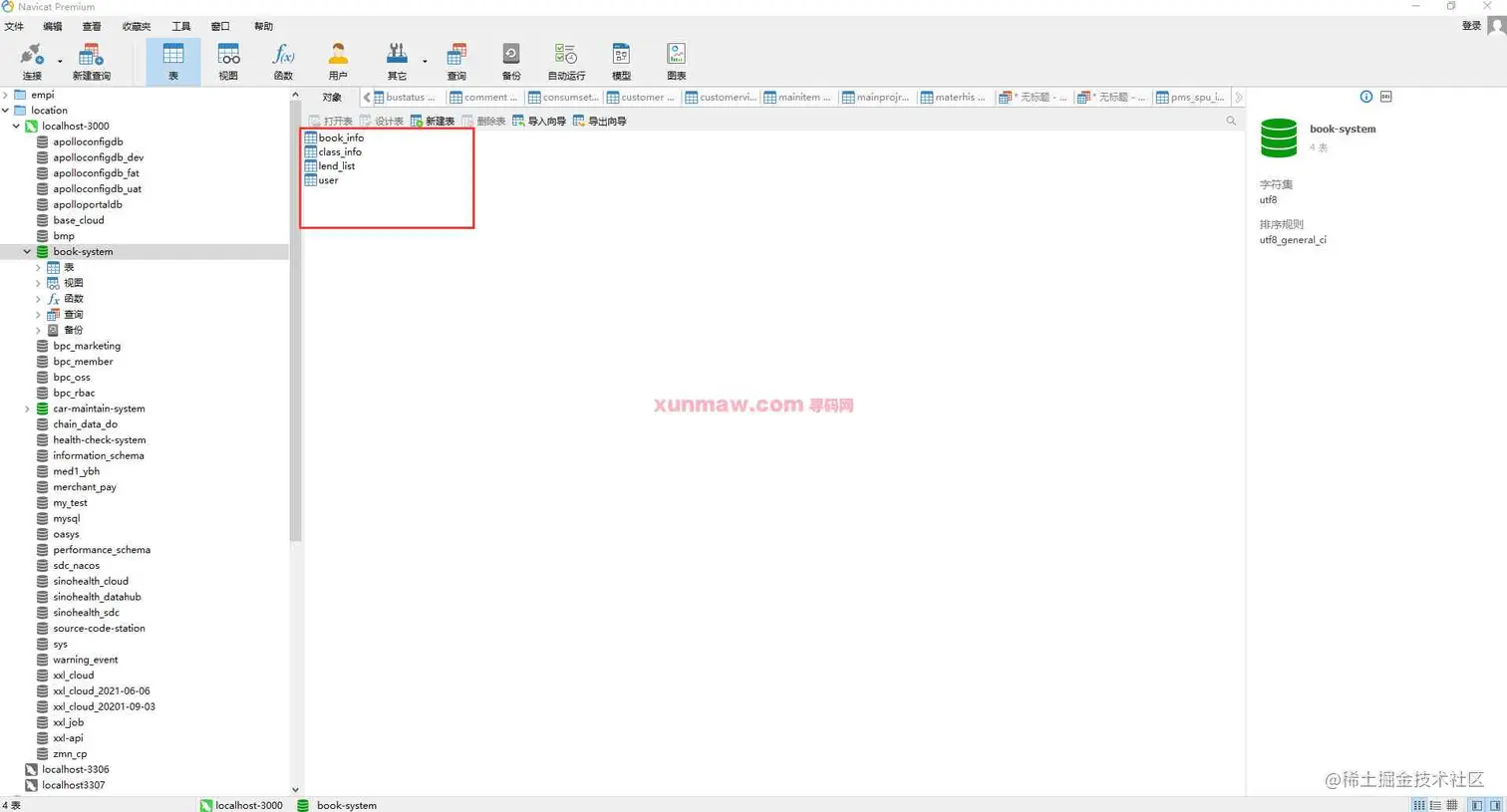Expand the empi group node
Screen dimensions: 1507x812
click(6, 95)
